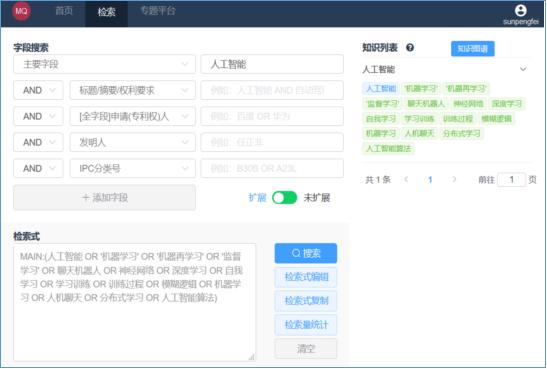Viewport: 547px width, 369px height.
Task: Open the IPC分类号 field dropdown
Action: pos(133,168)
